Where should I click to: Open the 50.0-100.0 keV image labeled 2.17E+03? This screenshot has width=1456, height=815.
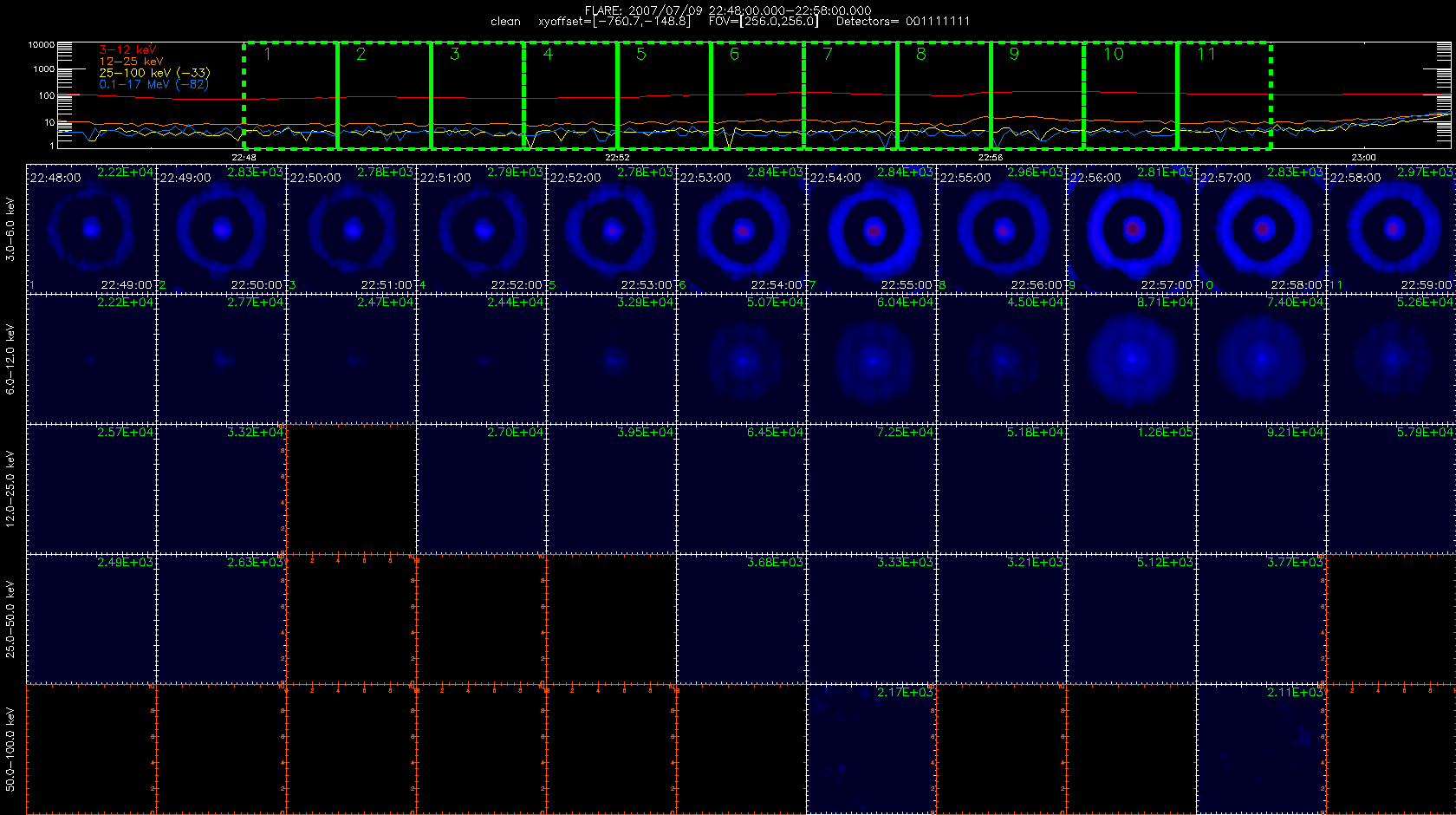click(x=871, y=749)
